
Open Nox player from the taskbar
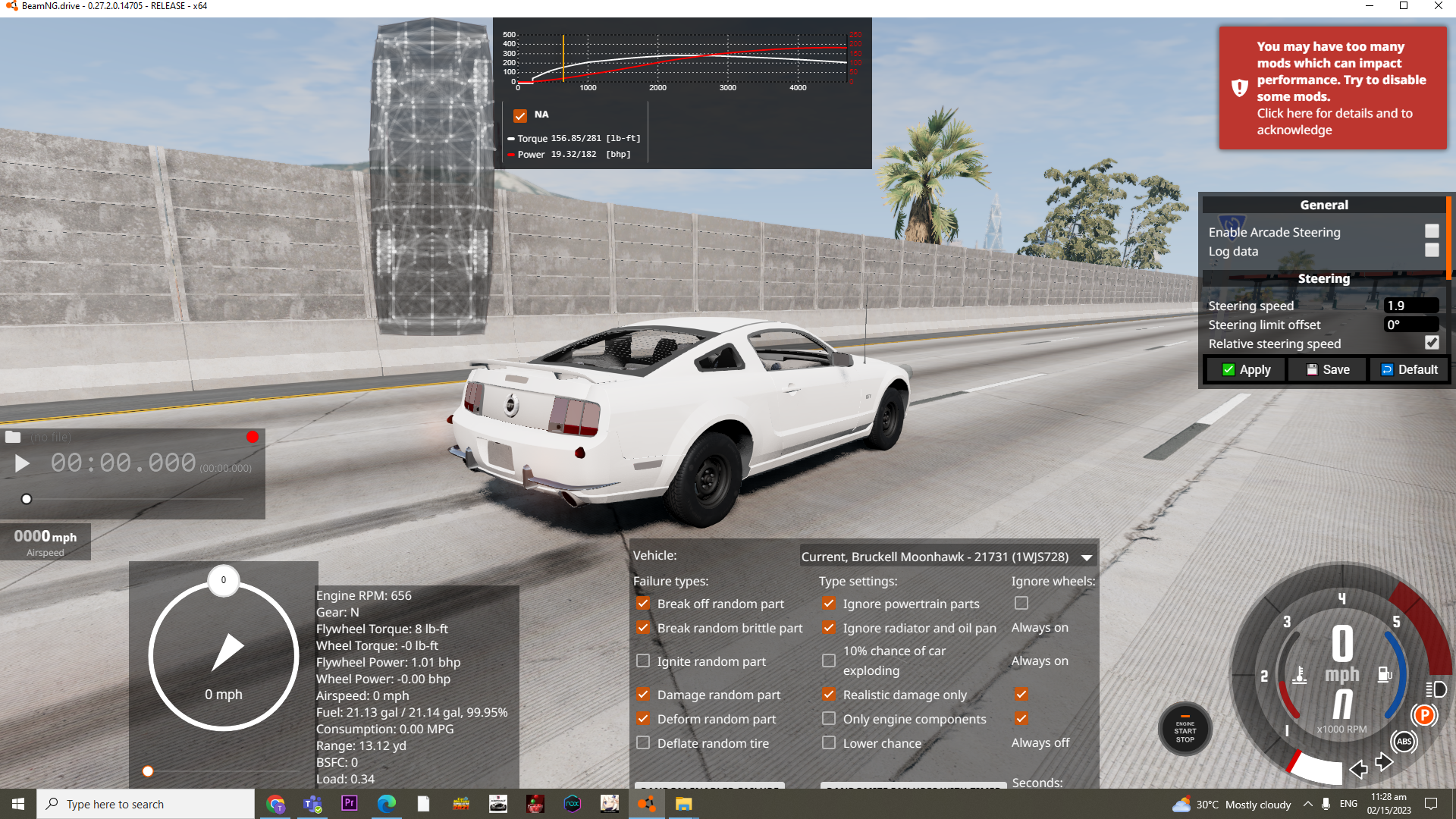click(x=573, y=804)
